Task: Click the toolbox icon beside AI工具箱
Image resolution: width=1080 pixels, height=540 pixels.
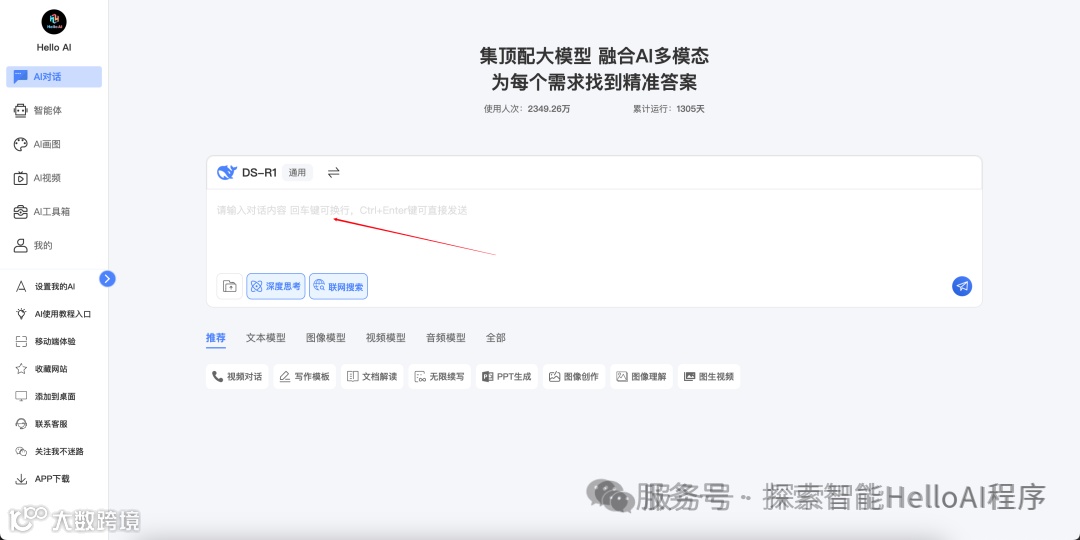Action: [x=21, y=211]
